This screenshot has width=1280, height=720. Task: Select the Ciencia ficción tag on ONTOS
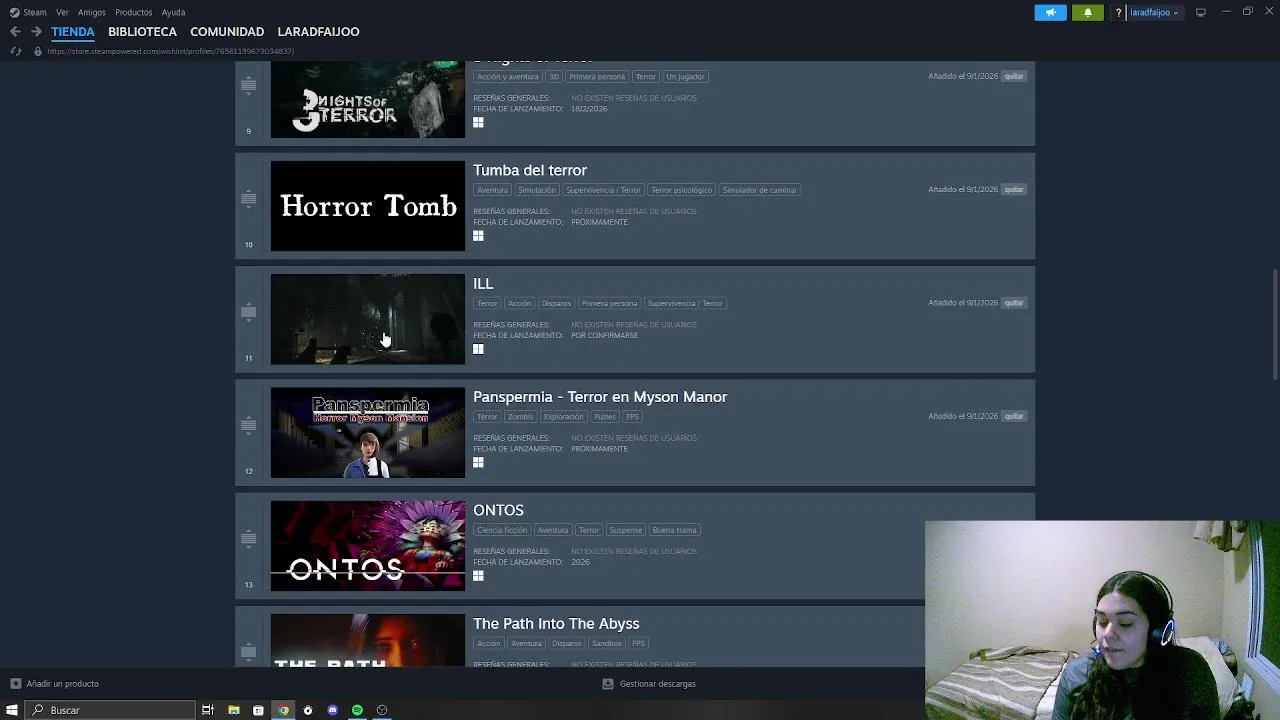click(x=501, y=530)
